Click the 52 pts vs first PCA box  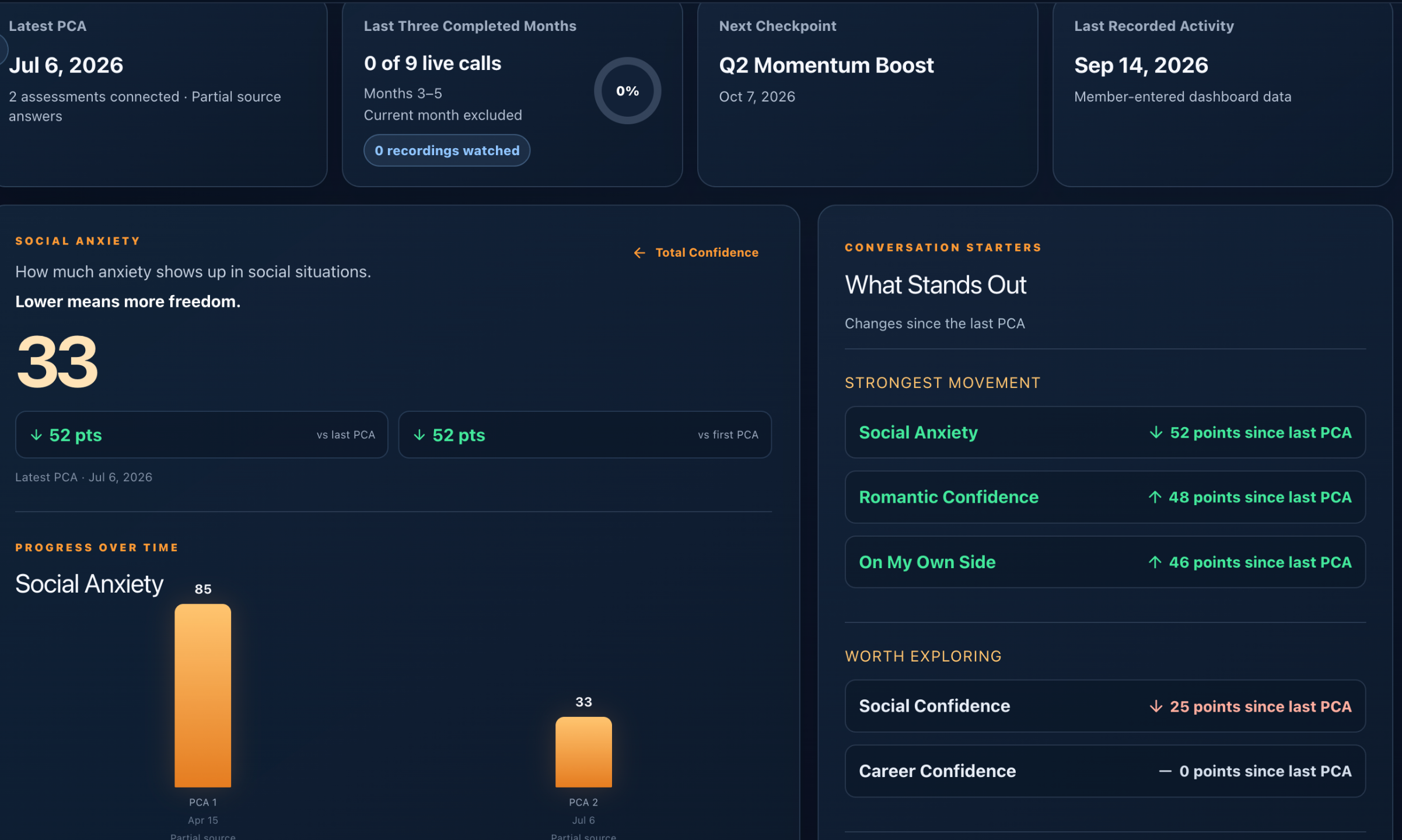click(x=585, y=435)
